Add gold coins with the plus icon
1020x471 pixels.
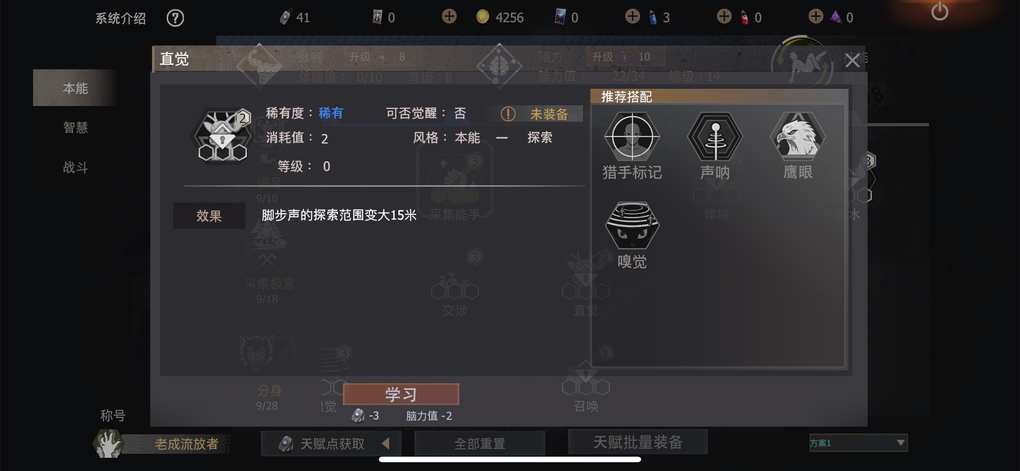coord(449,16)
